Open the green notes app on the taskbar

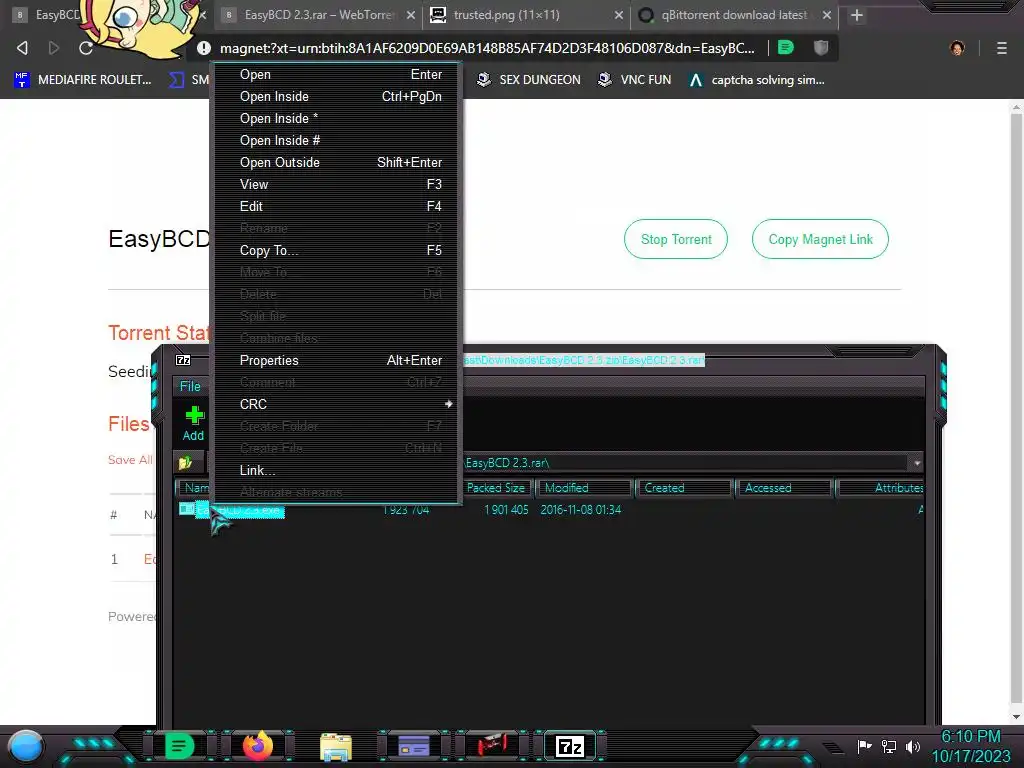(179, 746)
